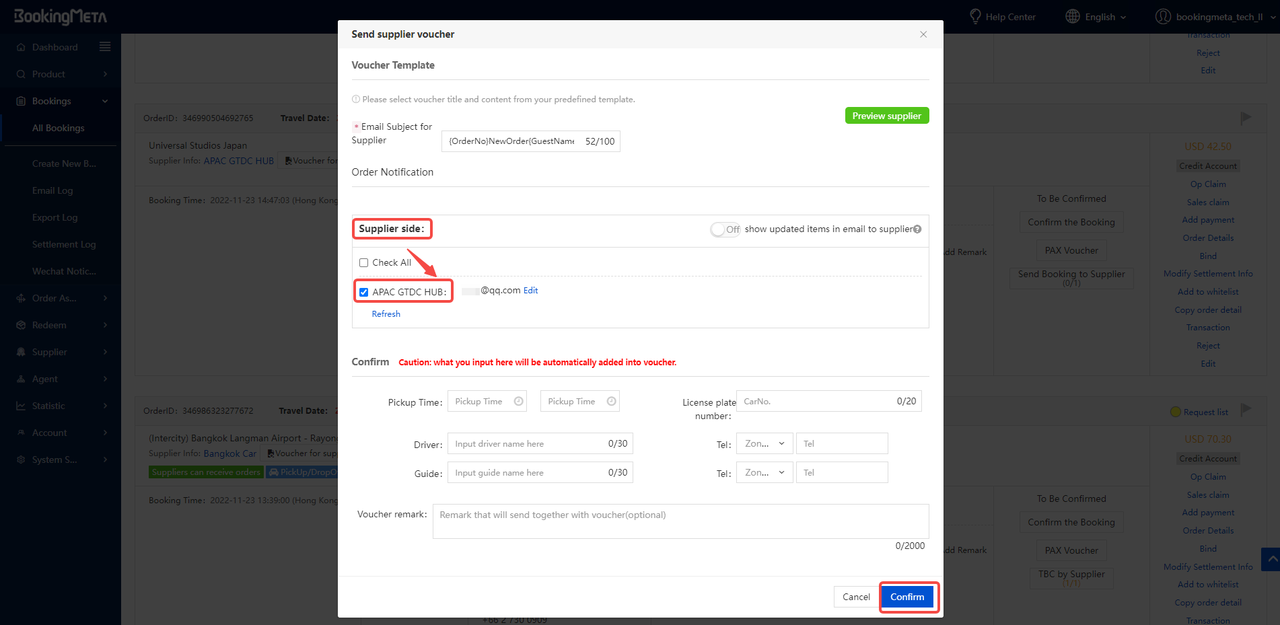Open the Guide Tel zone dropdown
The width and height of the screenshot is (1280, 625).
pos(765,472)
